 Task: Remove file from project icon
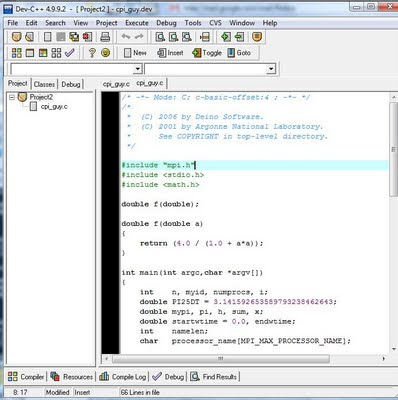pos(239,37)
